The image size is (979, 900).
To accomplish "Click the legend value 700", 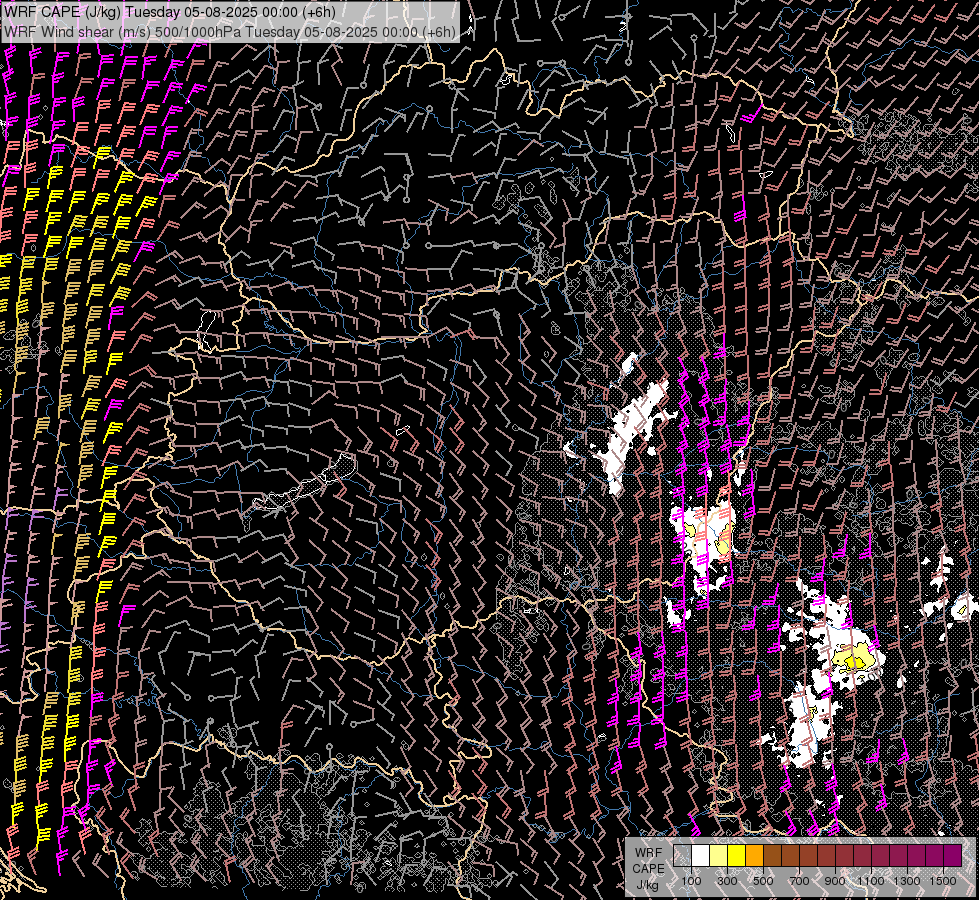I will click(x=799, y=881).
